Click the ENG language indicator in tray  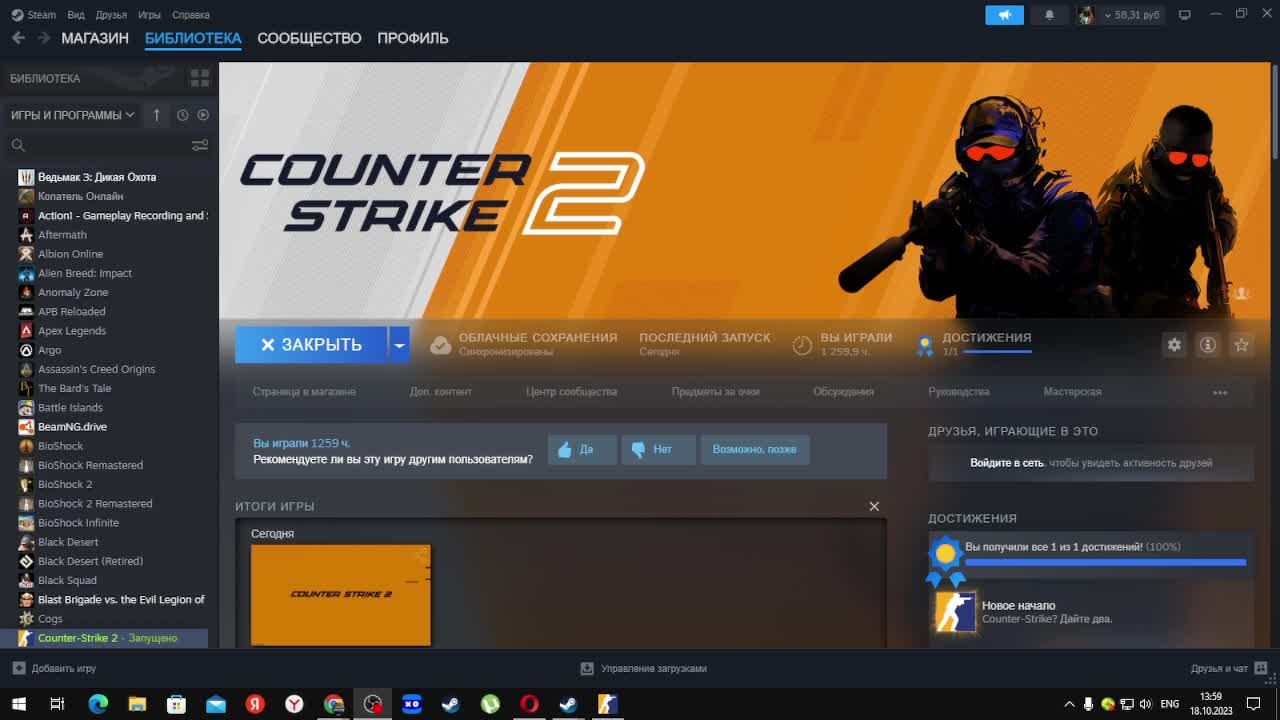pos(1169,704)
